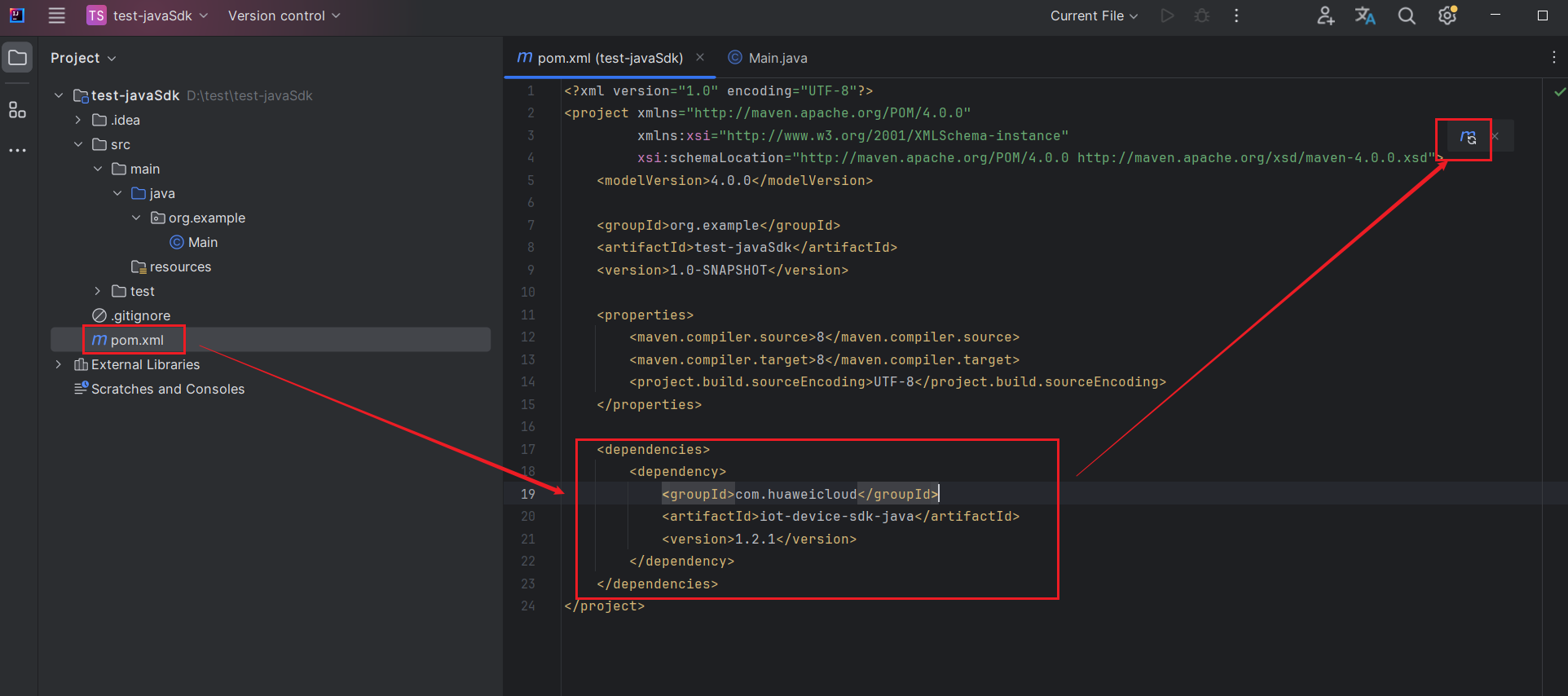Open the Structure tool window icon
The image size is (1568, 696).
(17, 110)
